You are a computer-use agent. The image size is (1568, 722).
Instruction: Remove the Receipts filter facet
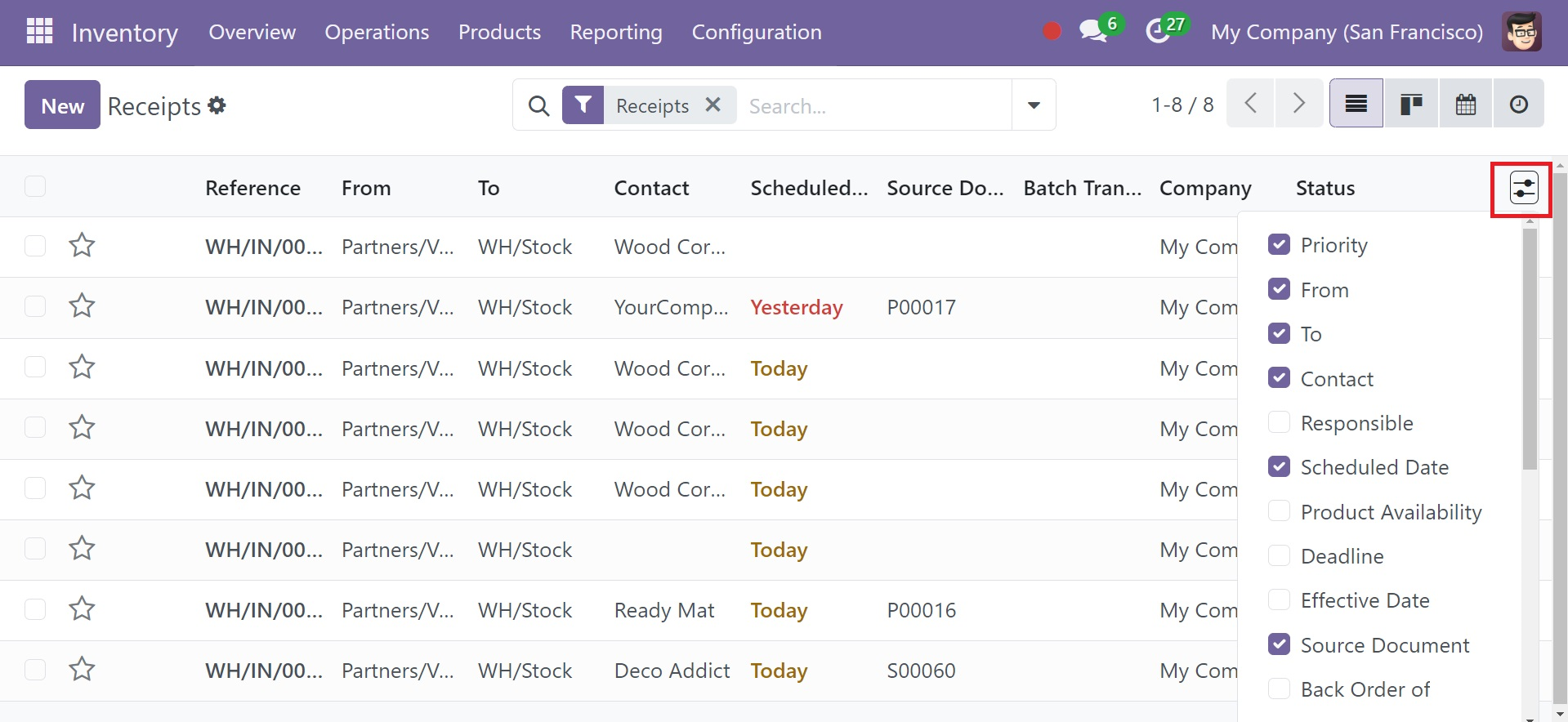[x=713, y=105]
